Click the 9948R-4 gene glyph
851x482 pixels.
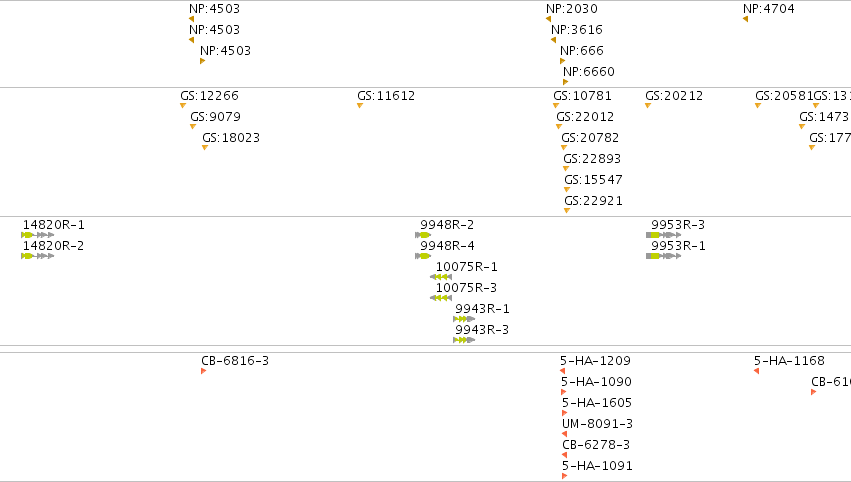click(x=423, y=256)
